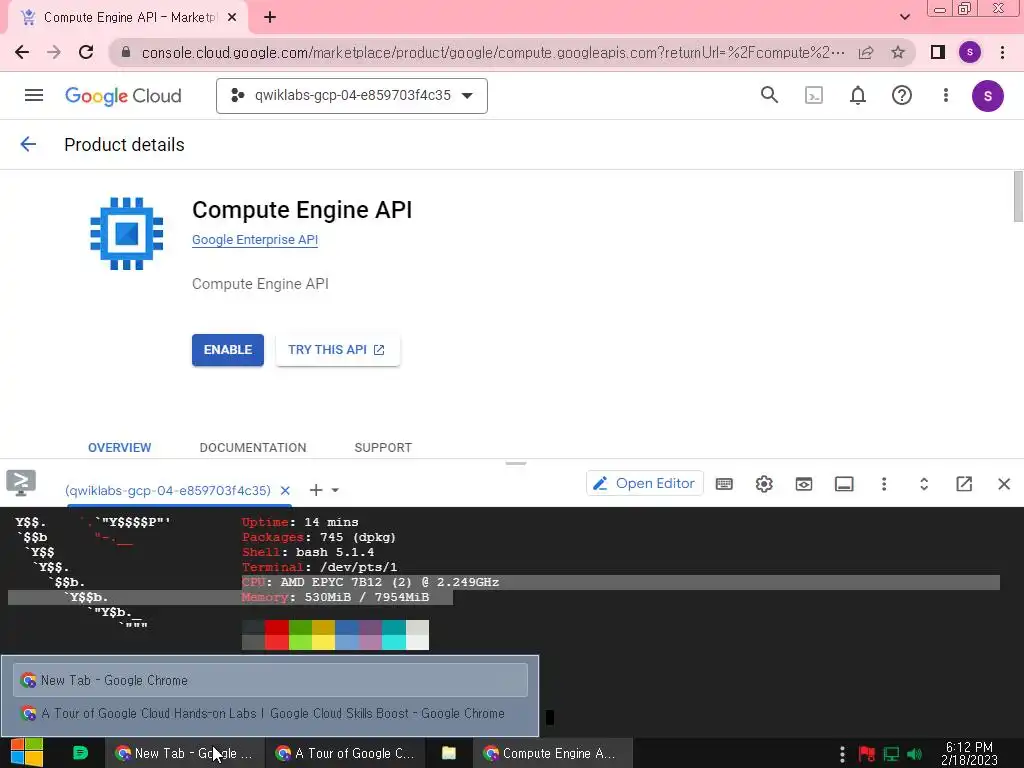Switch to the SUPPORT tab
1024x768 pixels.
click(x=383, y=447)
